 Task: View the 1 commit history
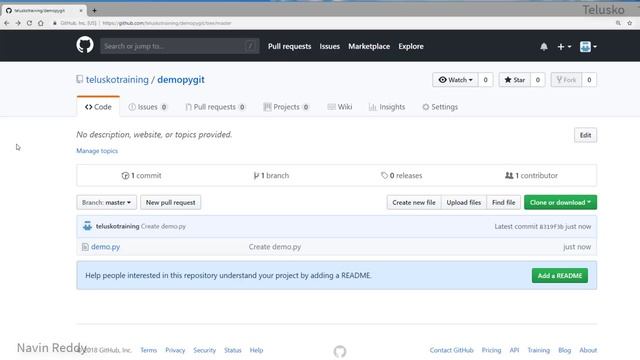coord(141,176)
